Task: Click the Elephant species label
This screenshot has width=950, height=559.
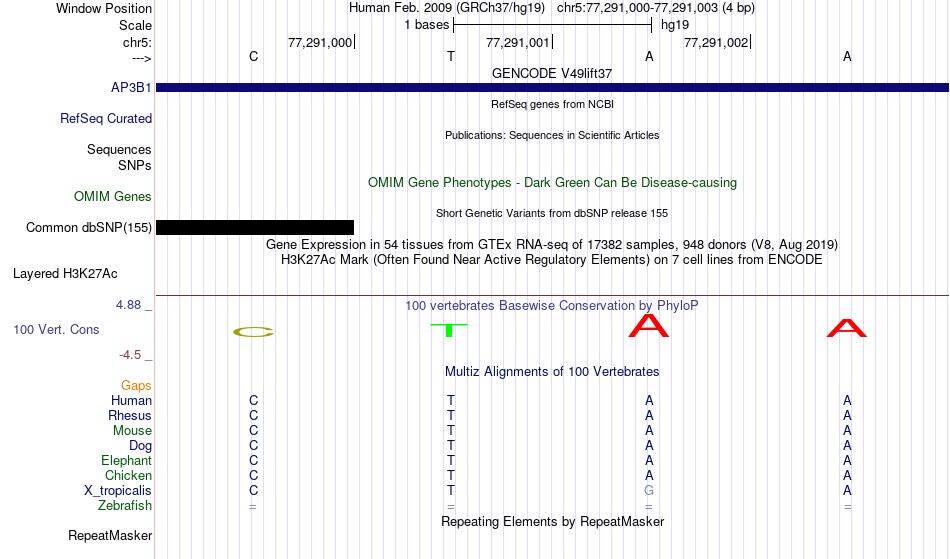Action: 126,460
